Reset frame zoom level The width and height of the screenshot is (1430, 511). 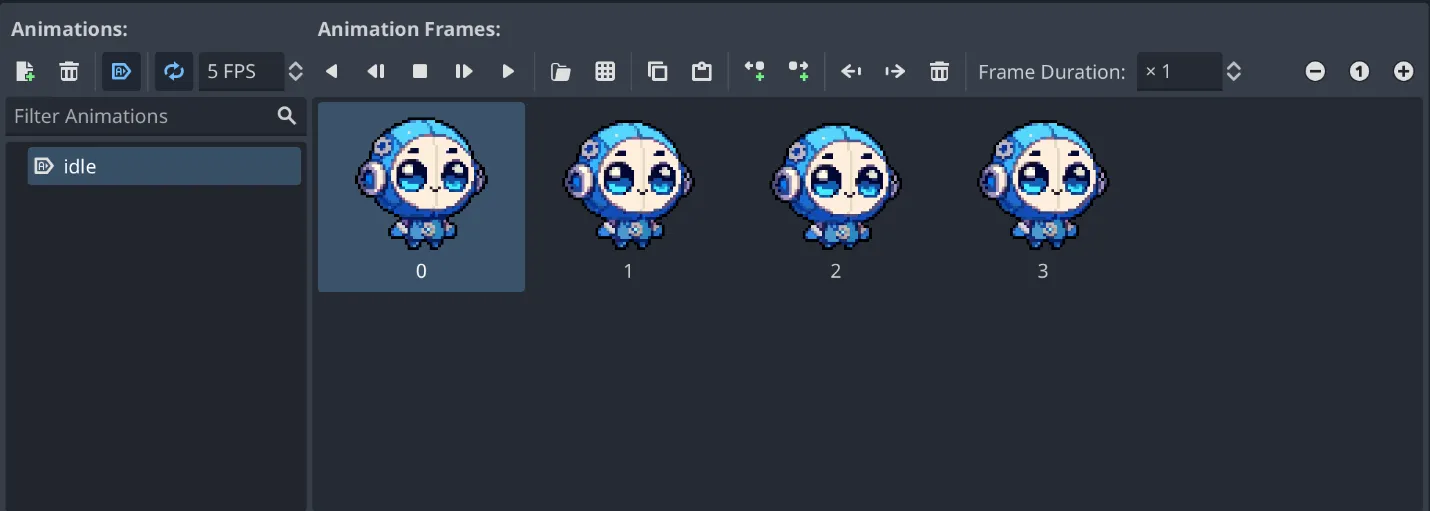pos(1359,71)
